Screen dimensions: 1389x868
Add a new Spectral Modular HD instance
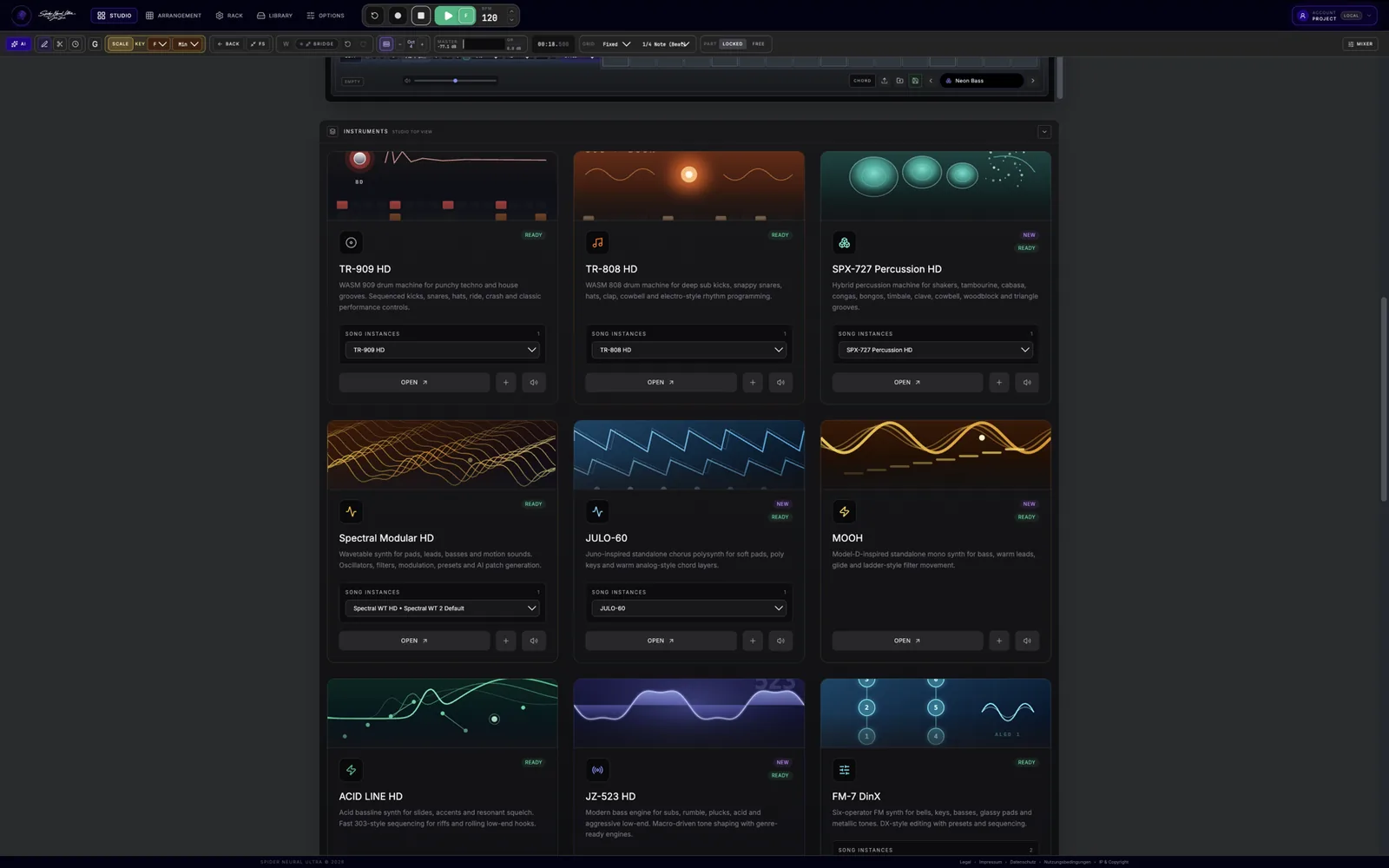point(506,641)
